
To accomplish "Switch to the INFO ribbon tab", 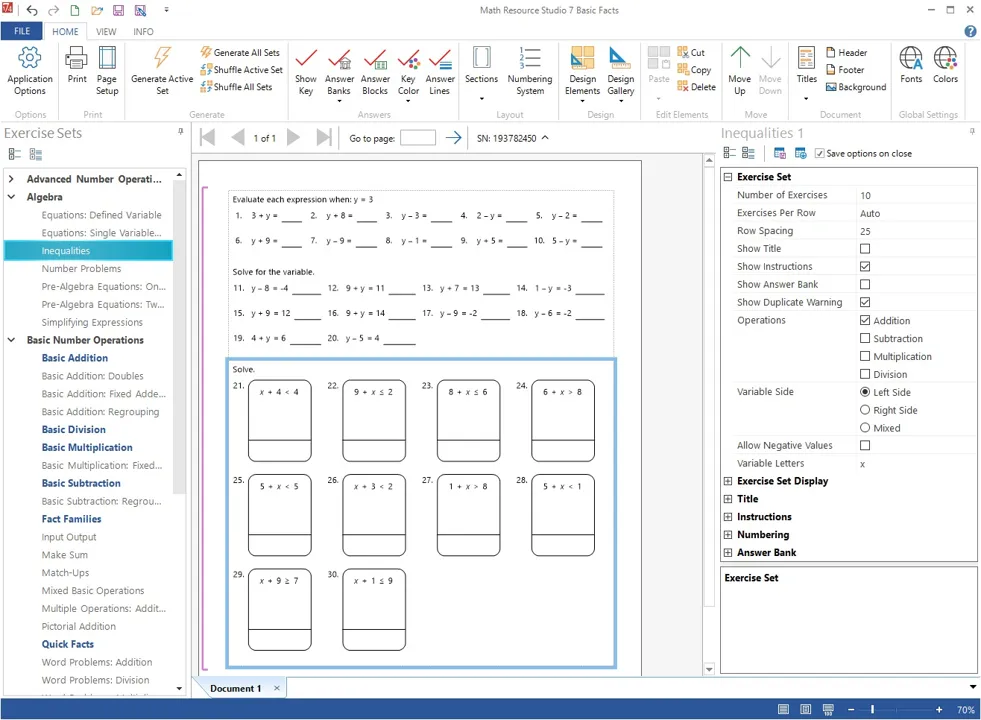I will [143, 31].
